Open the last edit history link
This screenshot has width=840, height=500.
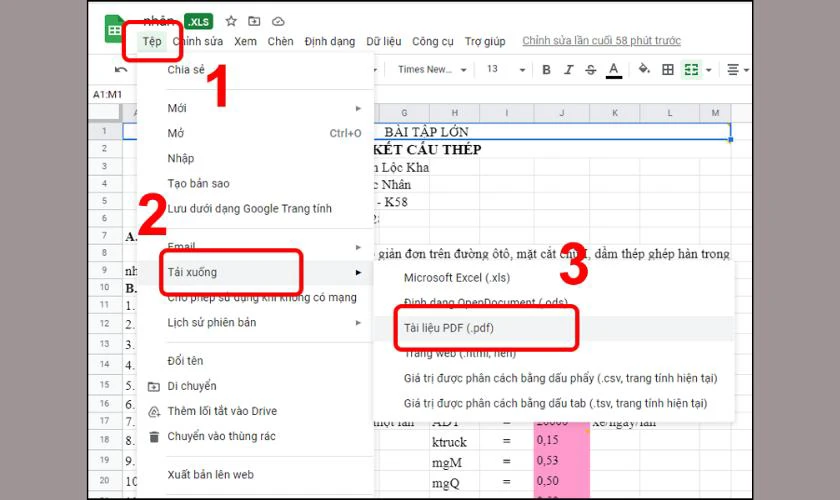pyautogui.click(x=602, y=41)
